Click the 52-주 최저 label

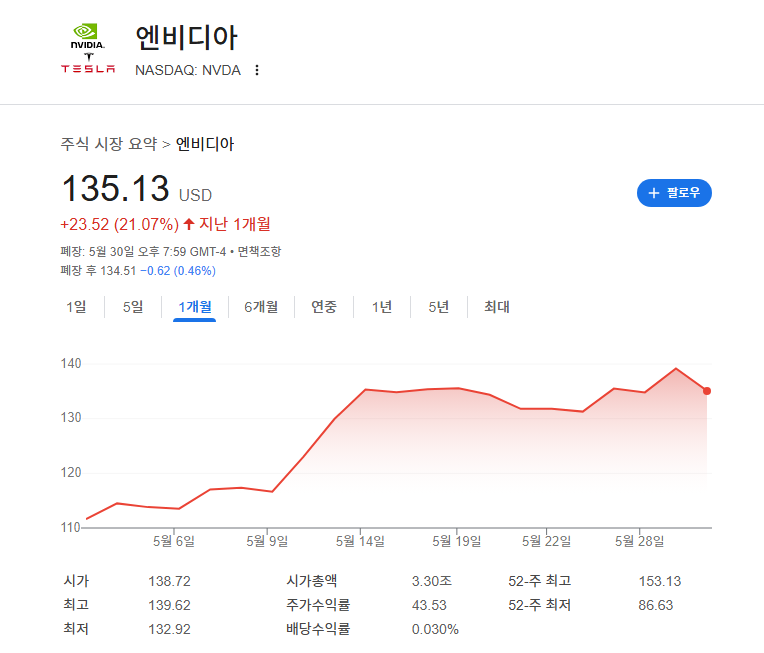(x=539, y=605)
